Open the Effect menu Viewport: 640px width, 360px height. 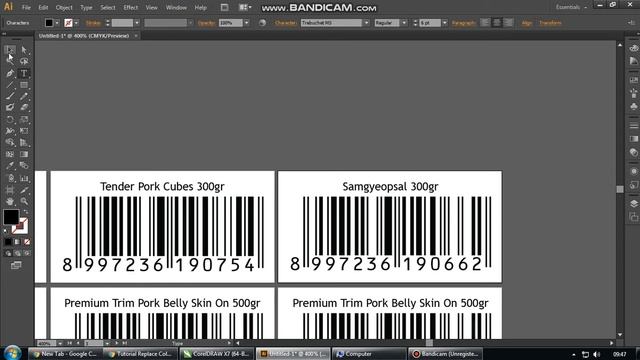coord(131,7)
